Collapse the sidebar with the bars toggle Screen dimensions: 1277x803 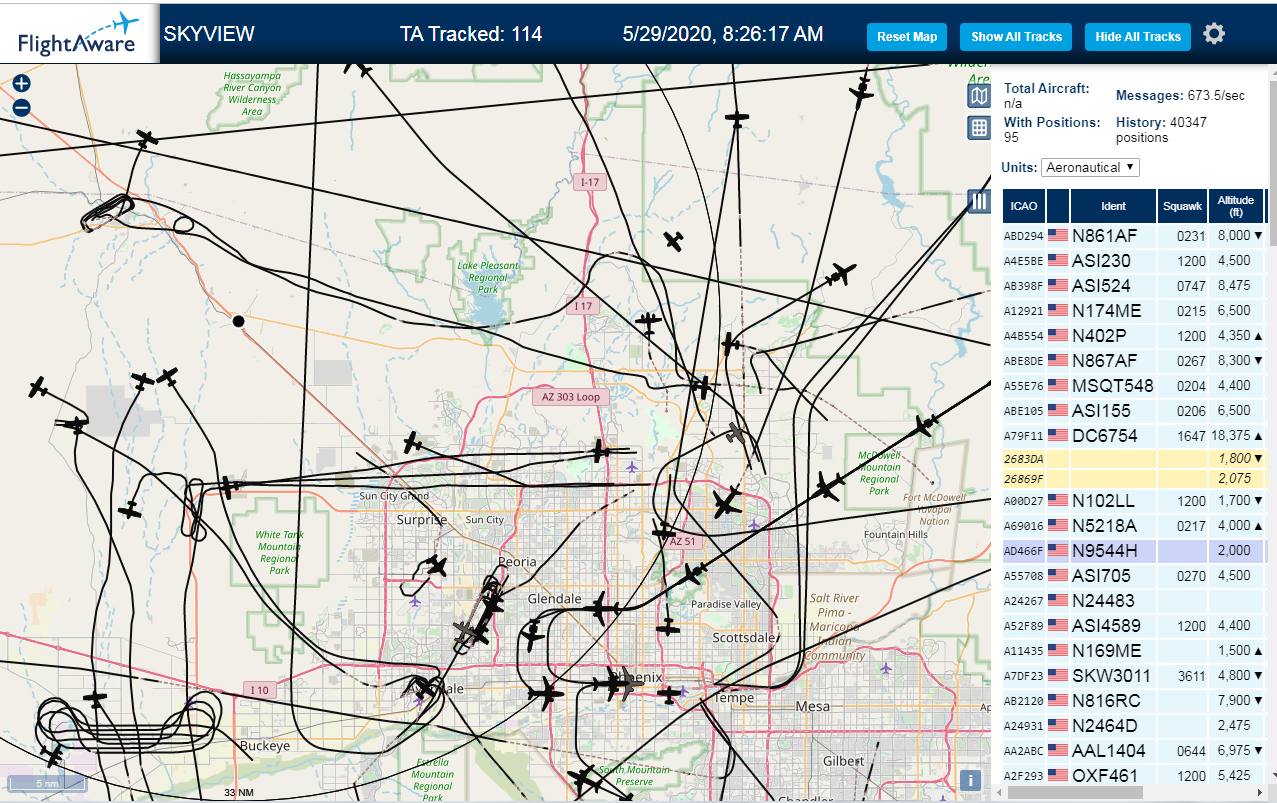coord(979,202)
